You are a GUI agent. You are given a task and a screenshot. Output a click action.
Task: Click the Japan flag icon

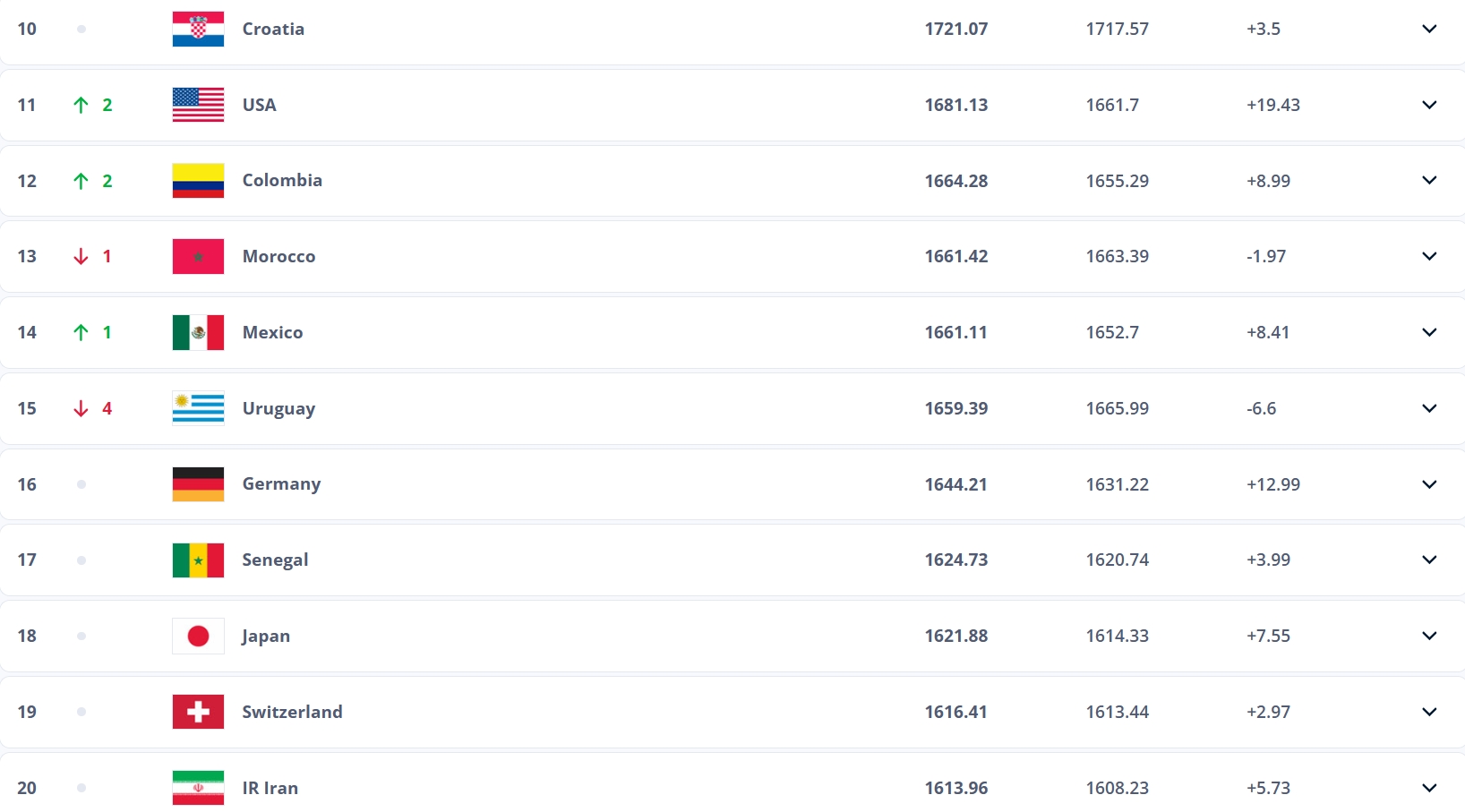pos(198,636)
